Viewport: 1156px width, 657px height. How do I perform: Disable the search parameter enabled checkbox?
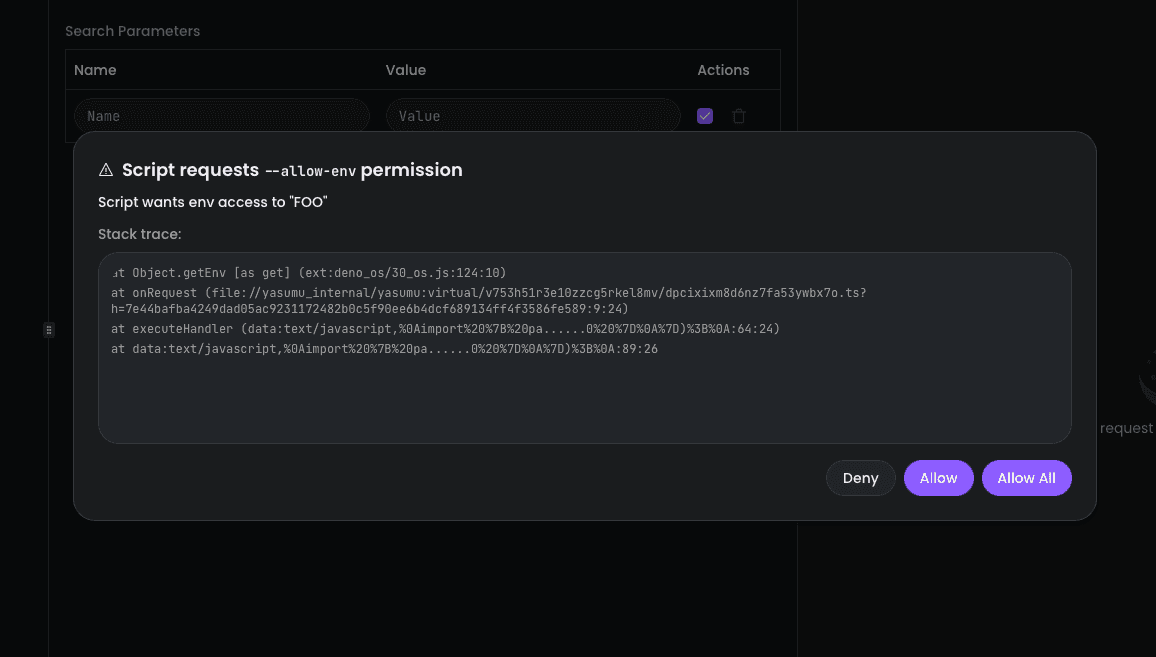pyautogui.click(x=705, y=116)
